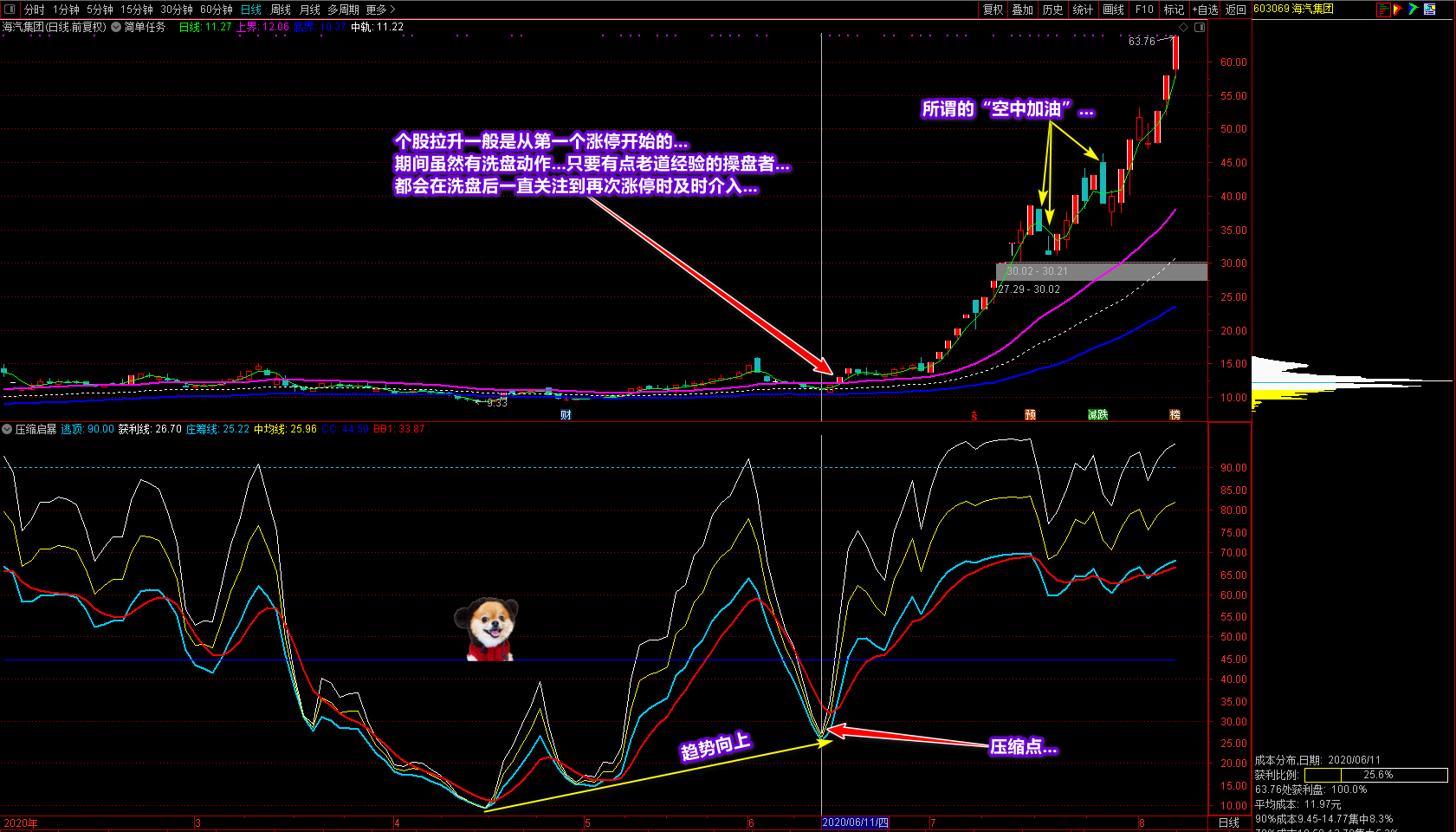Click the red-yellow arrow icon
Viewport: 1456px width, 832px height.
point(1398,10)
